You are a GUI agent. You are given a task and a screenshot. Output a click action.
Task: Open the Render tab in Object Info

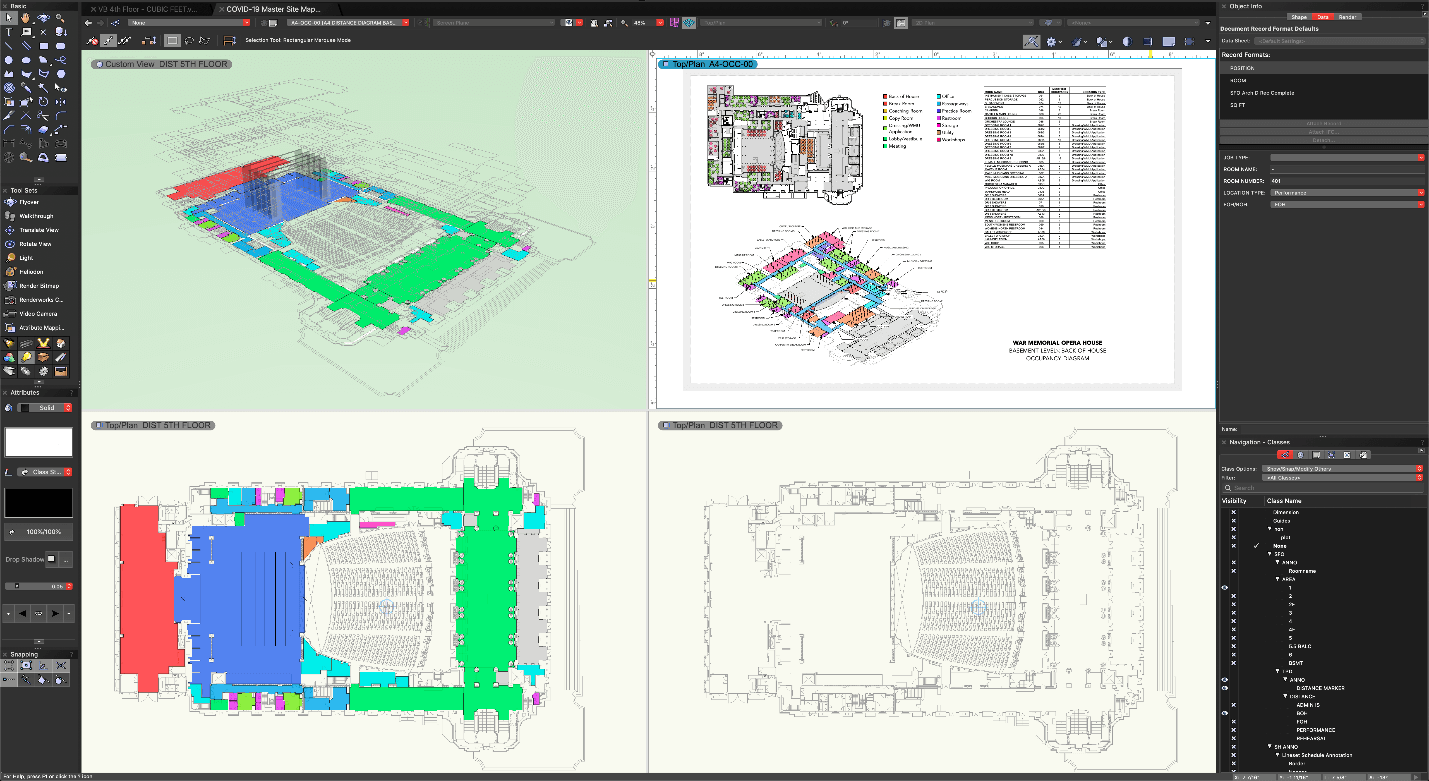[x=1347, y=17]
